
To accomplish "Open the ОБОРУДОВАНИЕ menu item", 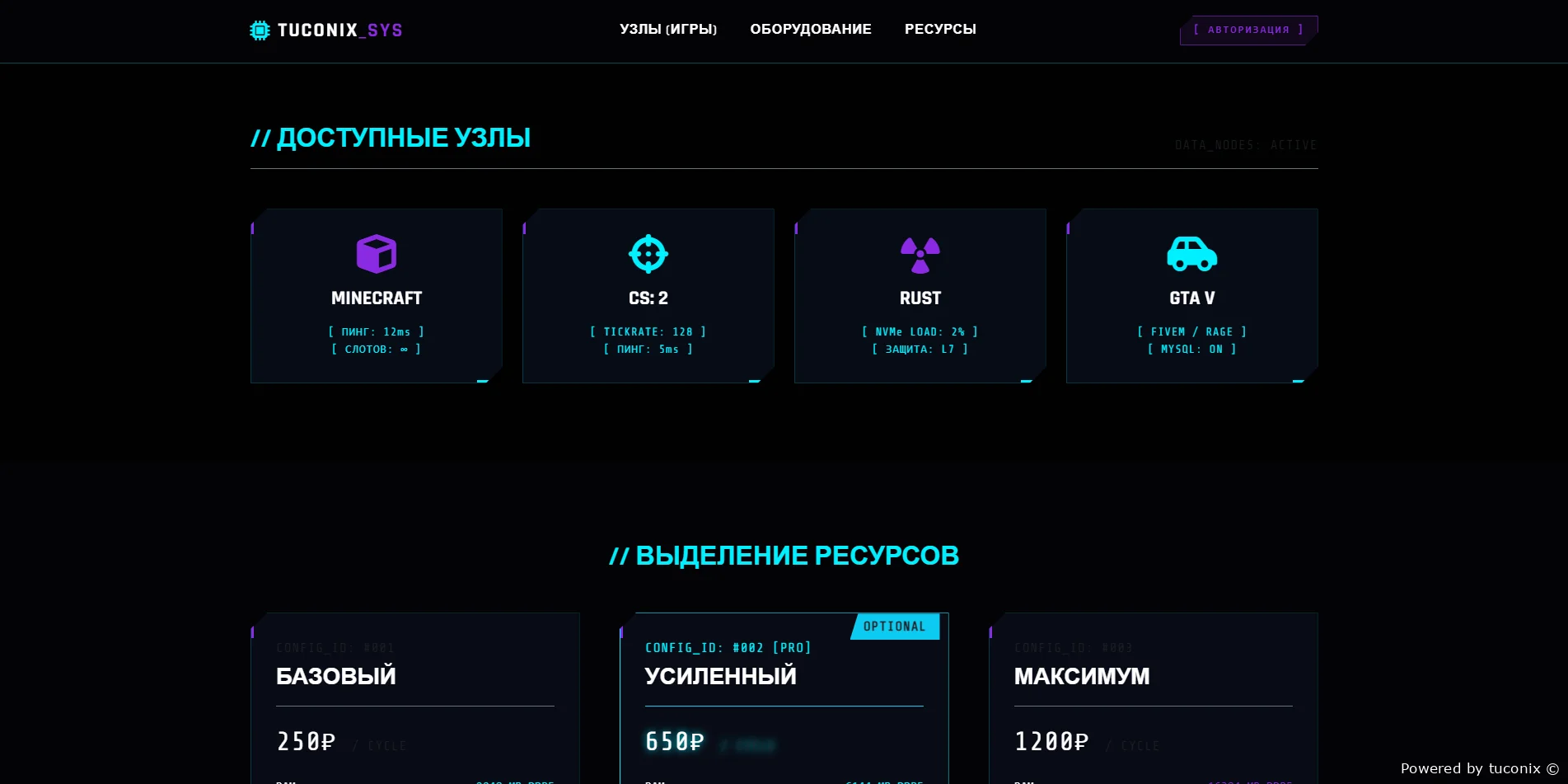I will coord(810,30).
